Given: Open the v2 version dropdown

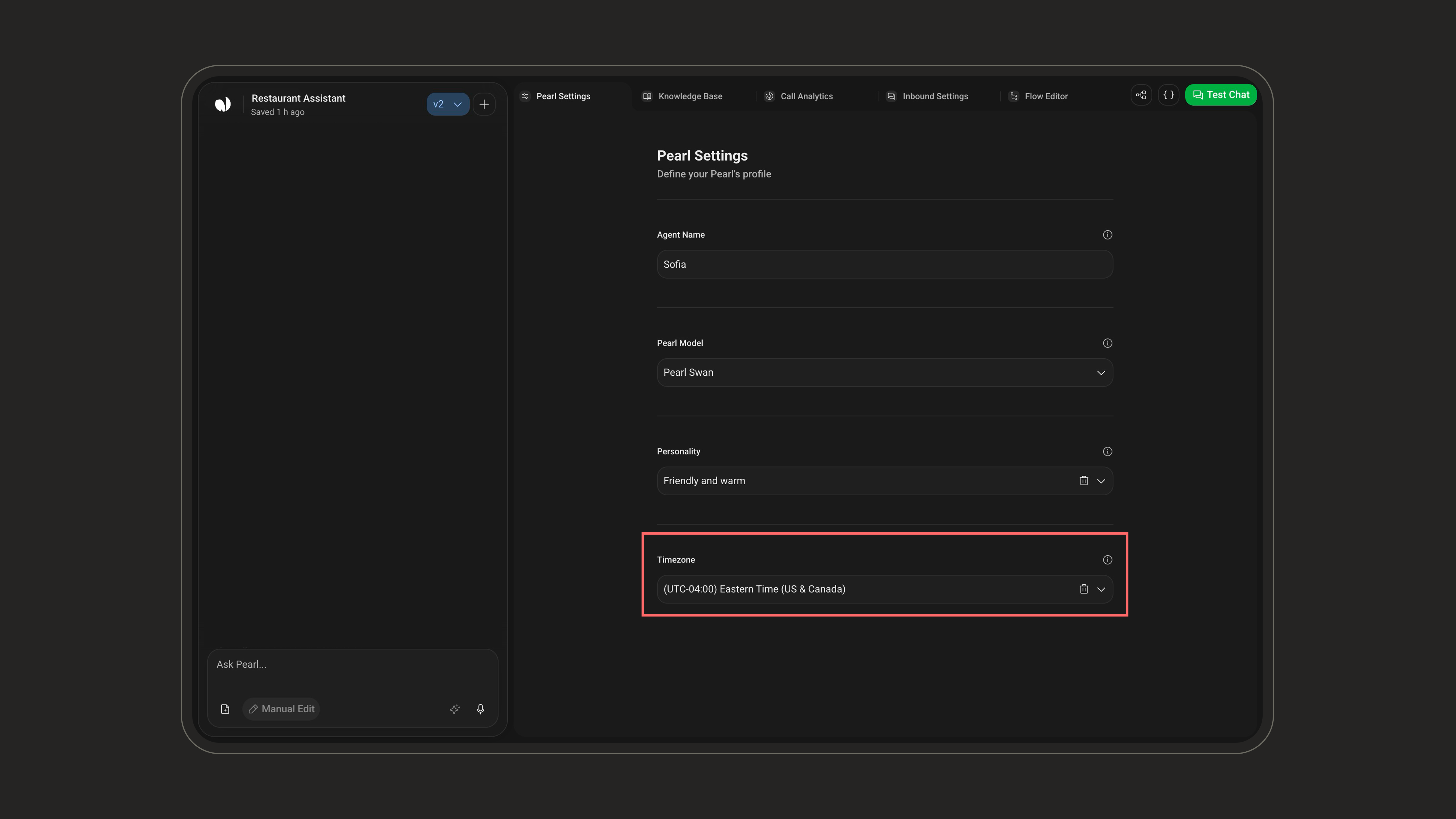Looking at the screenshot, I should point(448,104).
